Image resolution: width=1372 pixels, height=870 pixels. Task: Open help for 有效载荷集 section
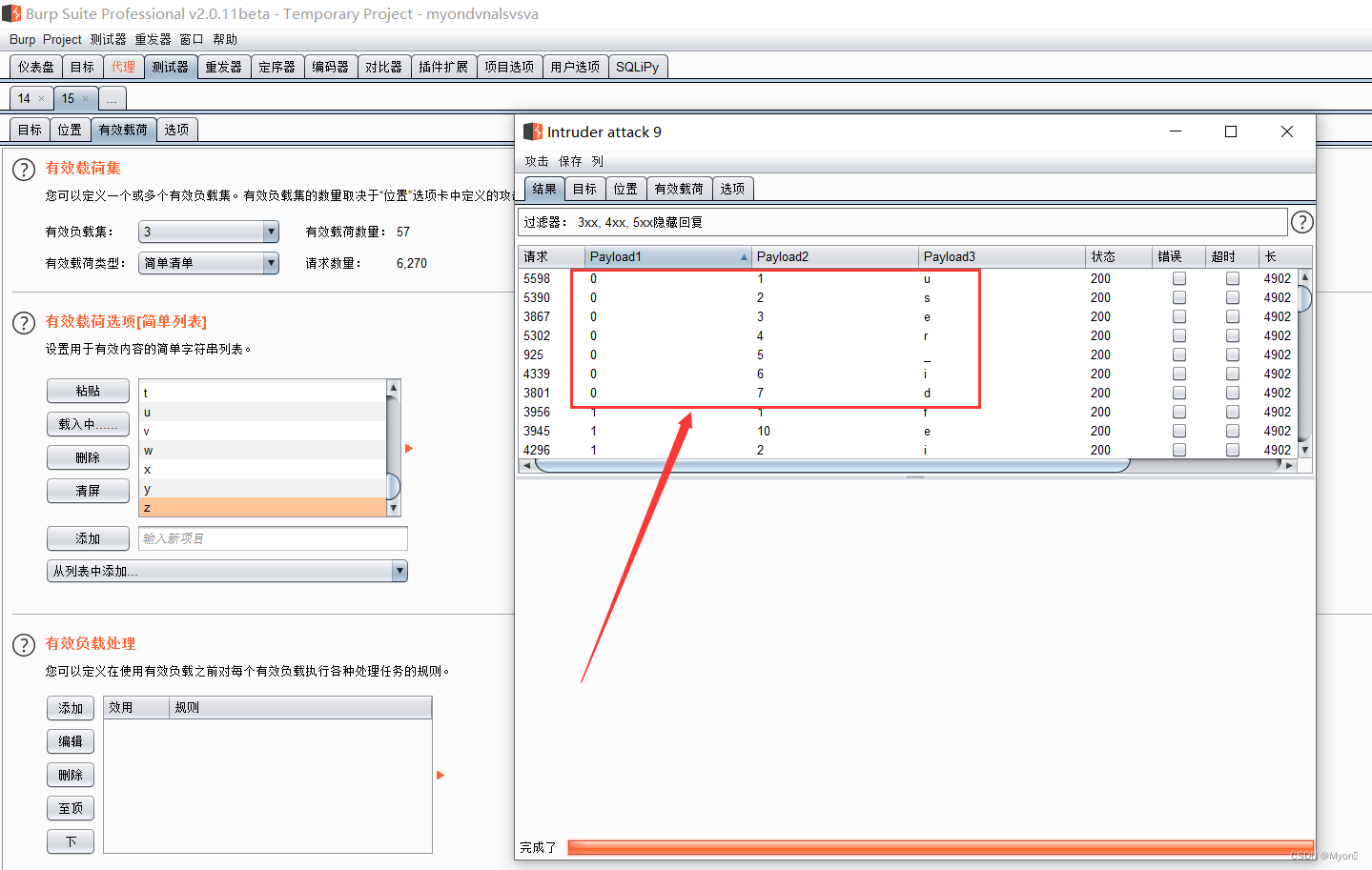(x=24, y=170)
